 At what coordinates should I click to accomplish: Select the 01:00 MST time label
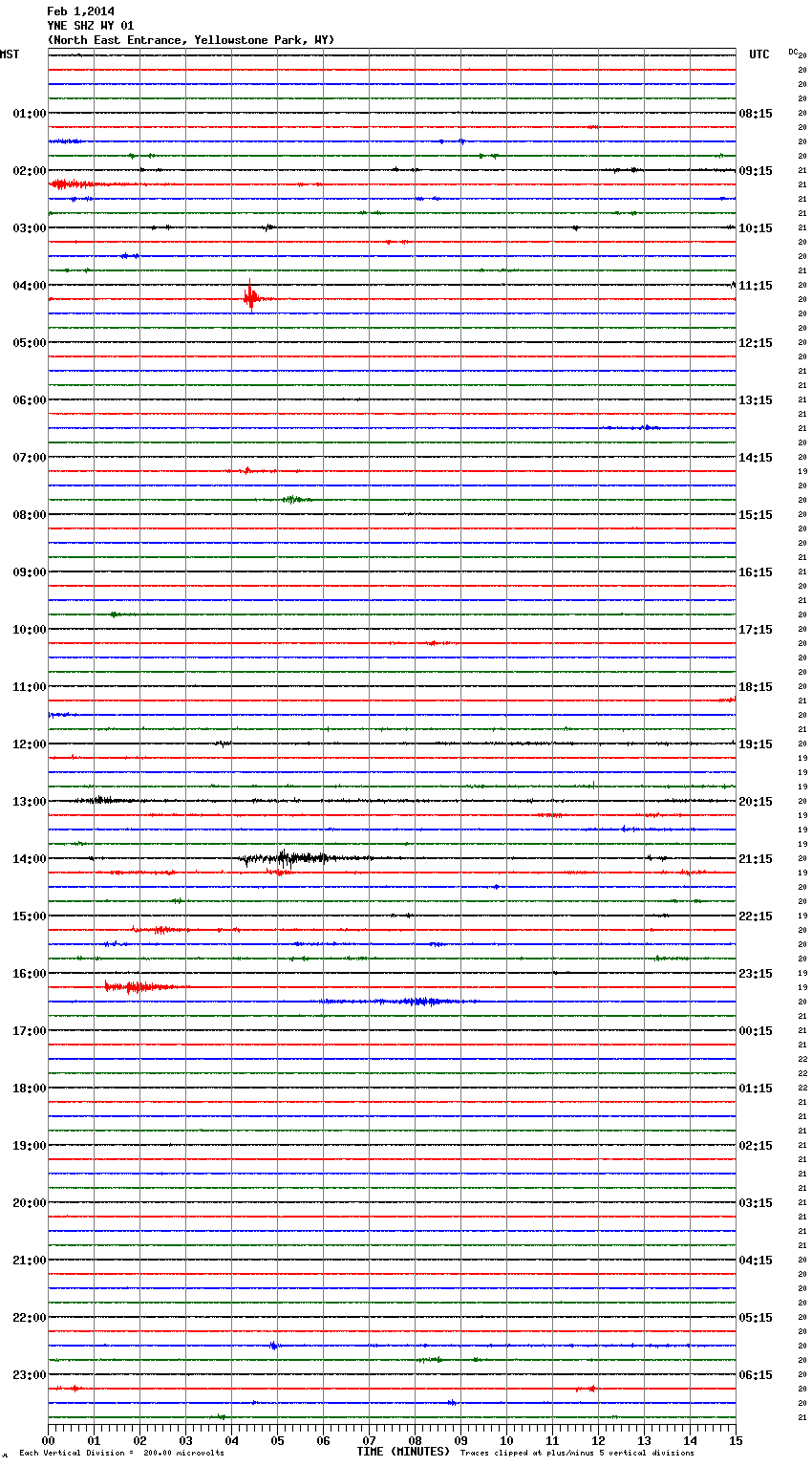(x=30, y=114)
